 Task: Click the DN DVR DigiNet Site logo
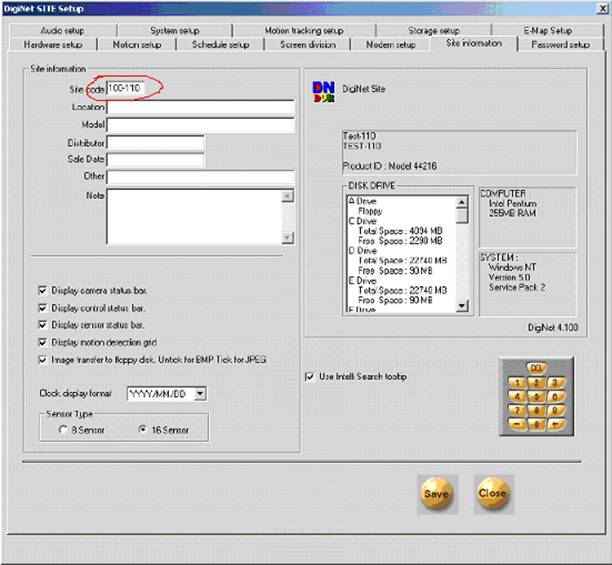(324, 92)
